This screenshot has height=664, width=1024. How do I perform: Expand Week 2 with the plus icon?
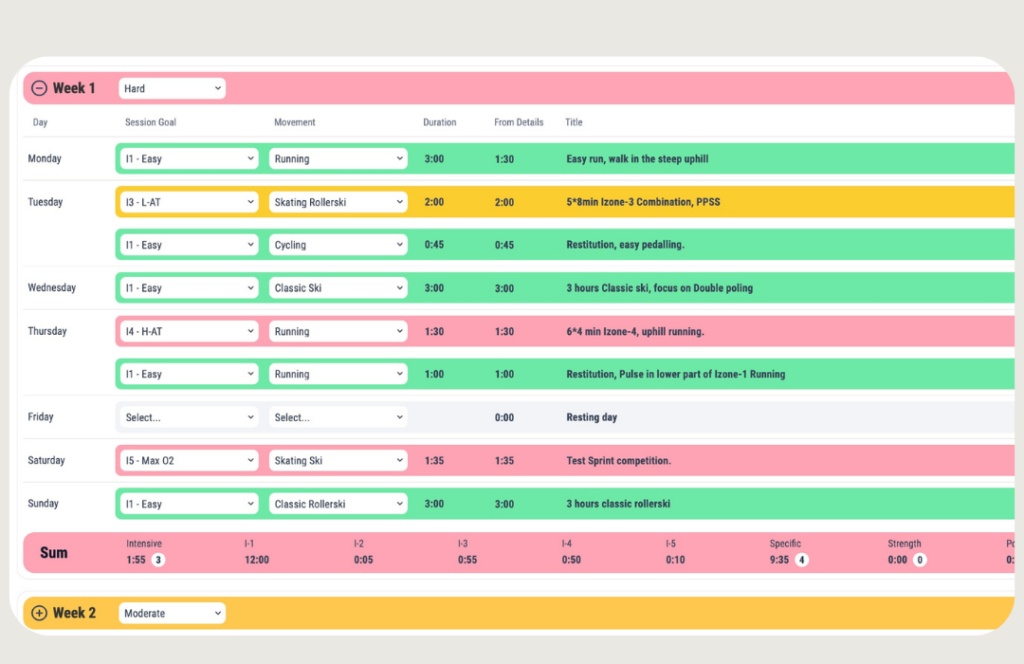(x=39, y=613)
